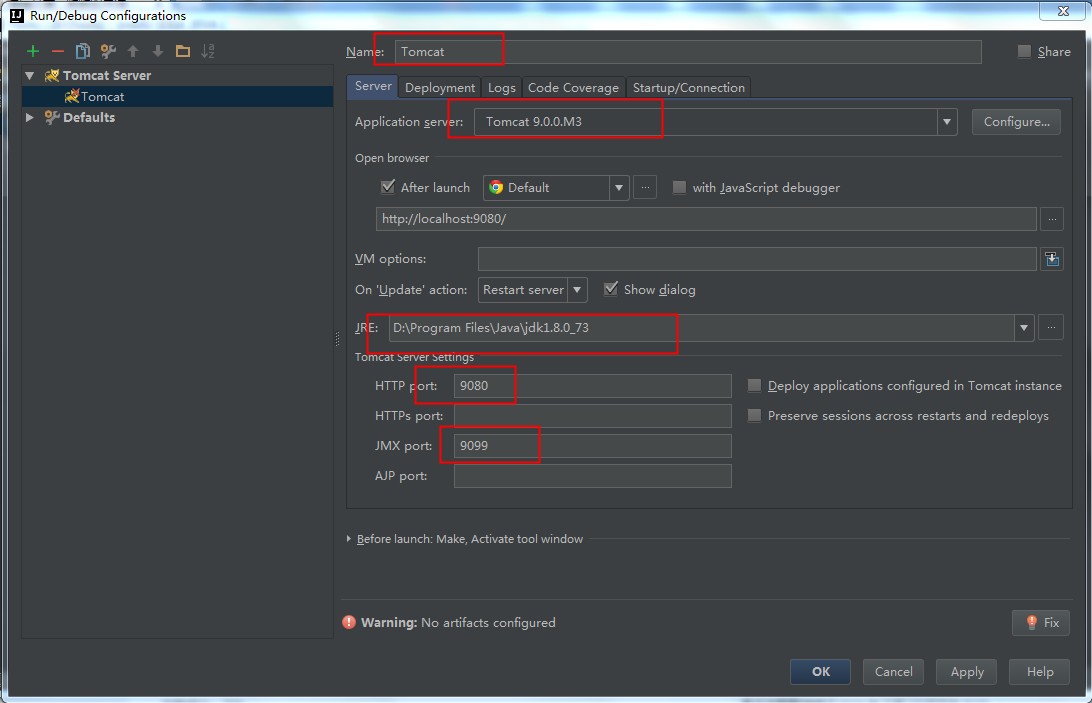The height and width of the screenshot is (703, 1092).
Task: Open the Logs tab
Action: tap(501, 88)
